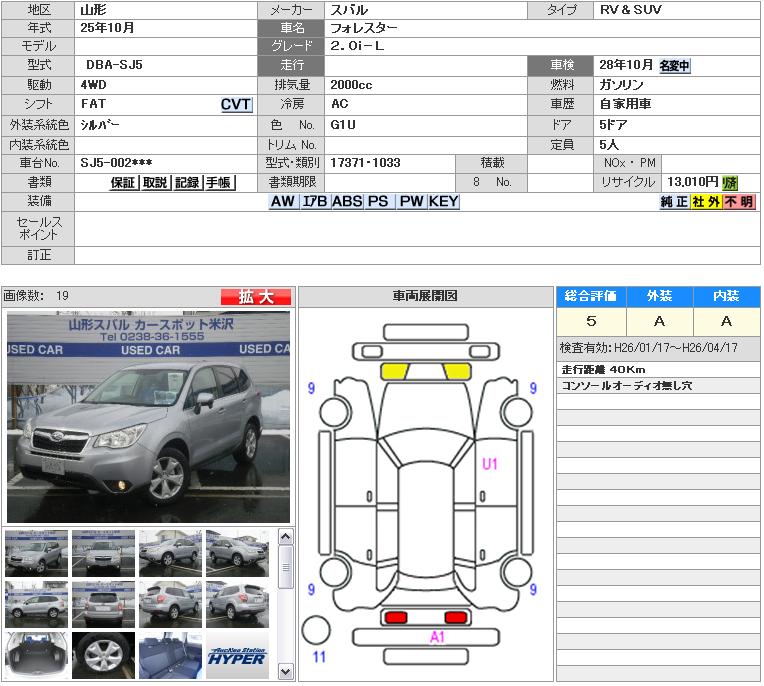Image resolution: width=764 pixels, height=686 pixels.
Task: Click the ABS equipment badge
Action: point(347,202)
